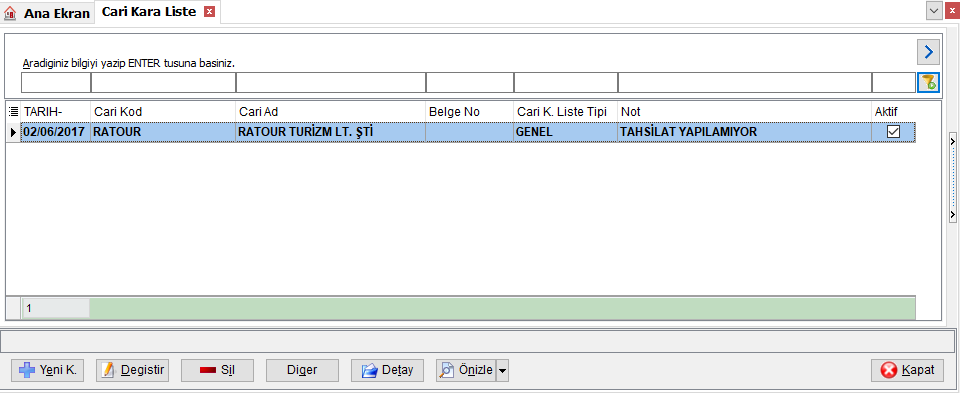Click the funnel filter icon
The image size is (960, 393).
928,83
